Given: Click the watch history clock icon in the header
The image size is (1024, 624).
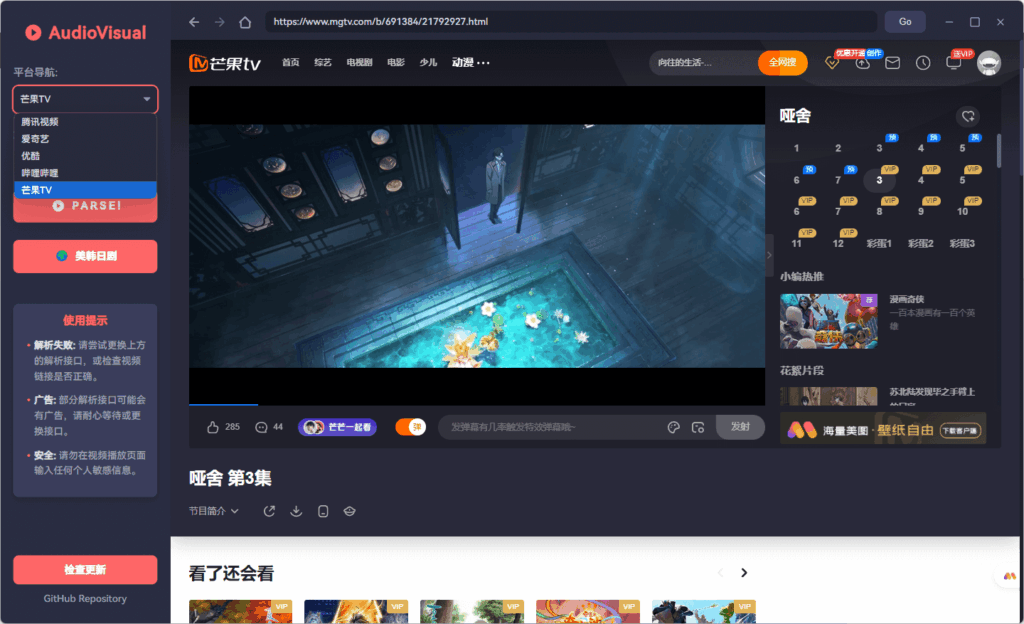Looking at the screenshot, I should (924, 62).
